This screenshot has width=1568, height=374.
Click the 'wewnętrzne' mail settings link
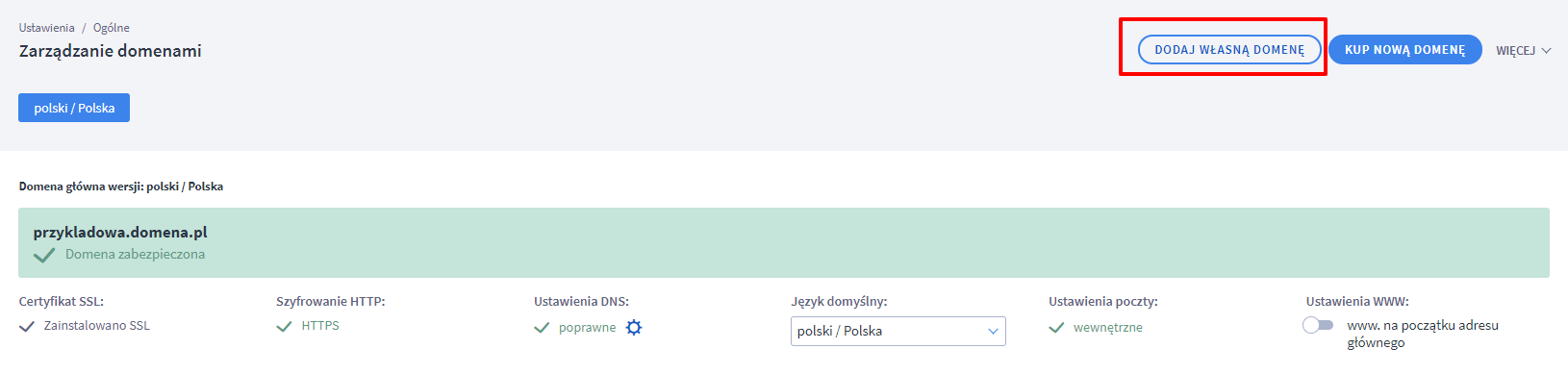tap(1108, 328)
